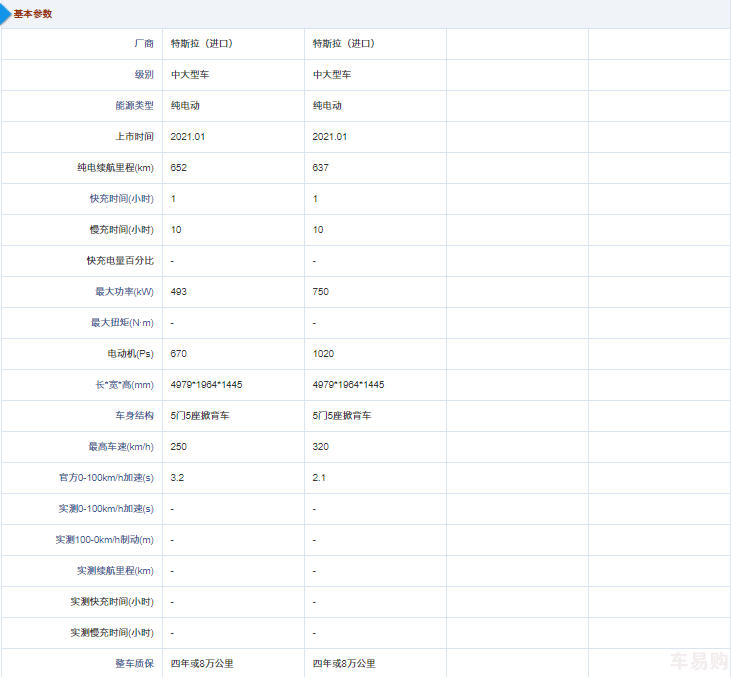Image resolution: width=732 pixels, height=677 pixels.
Task: Select the 电动机(Ps) label
Action: (130, 353)
